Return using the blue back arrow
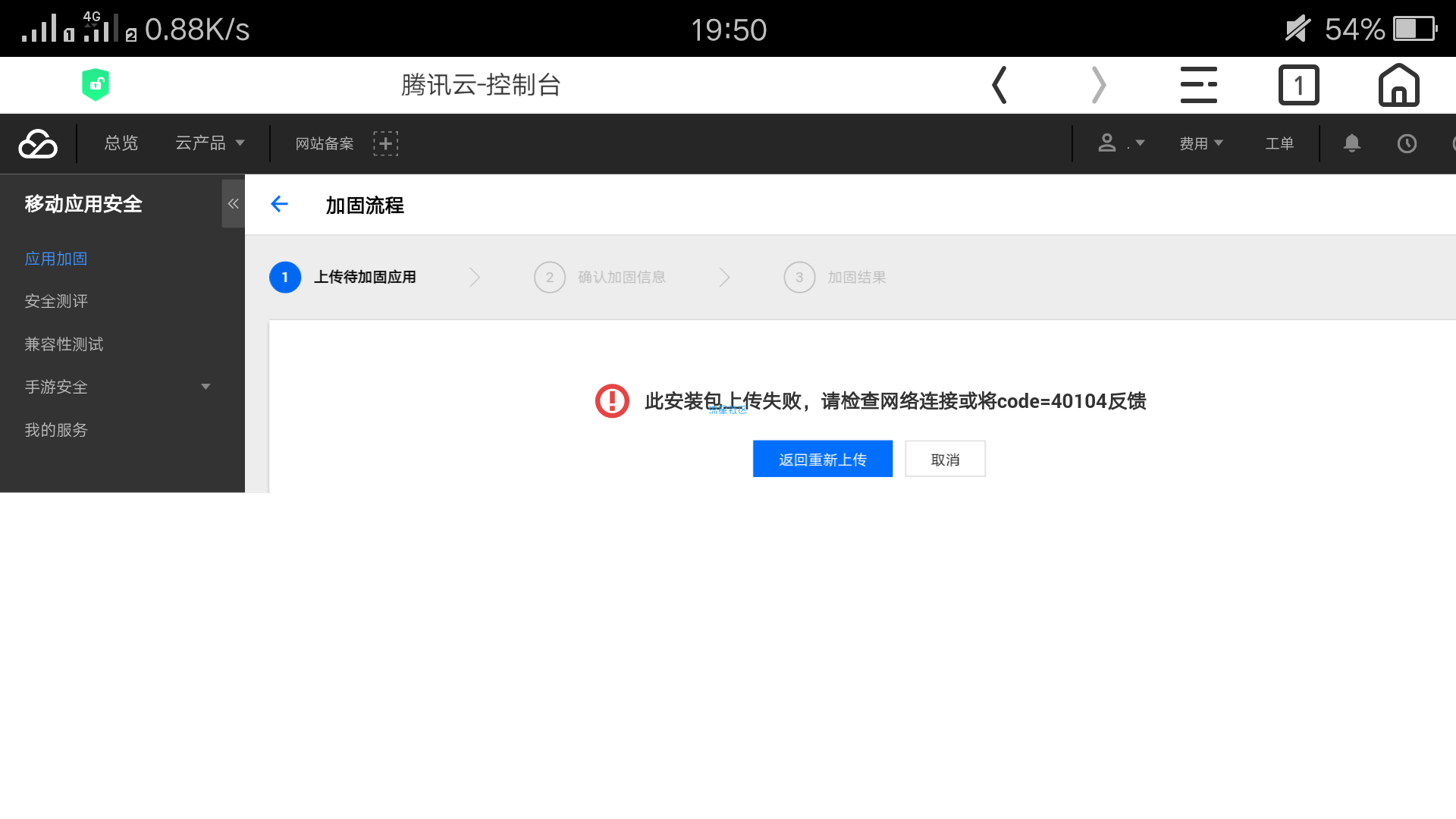Image resolution: width=1456 pixels, height=819 pixels. click(x=279, y=204)
